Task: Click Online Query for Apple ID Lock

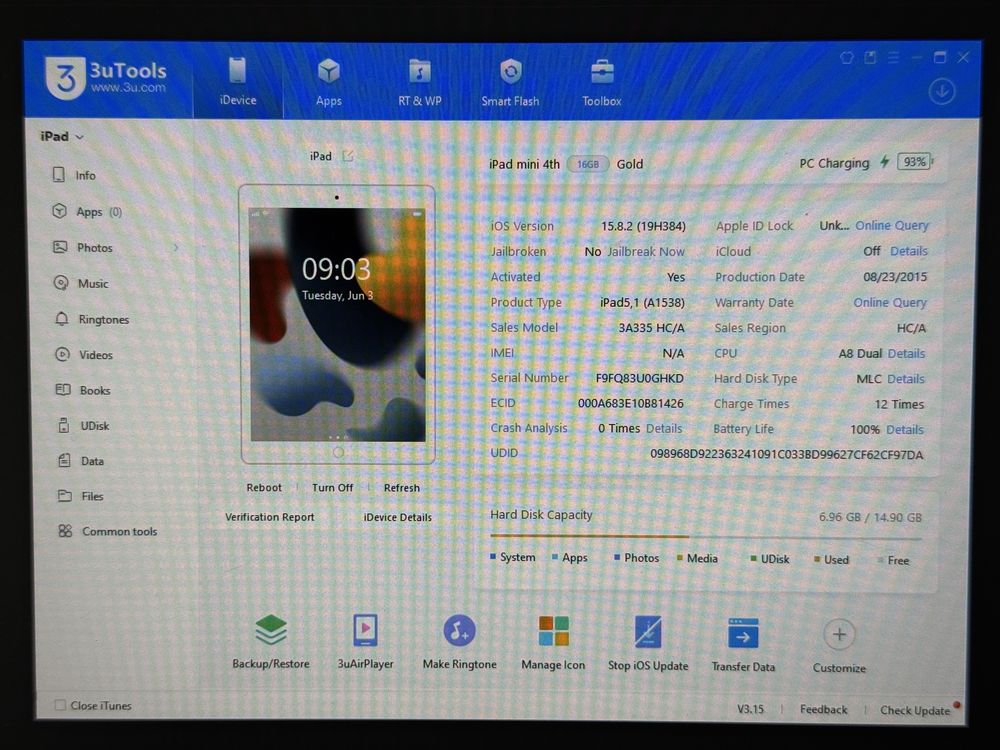Action: [x=892, y=225]
